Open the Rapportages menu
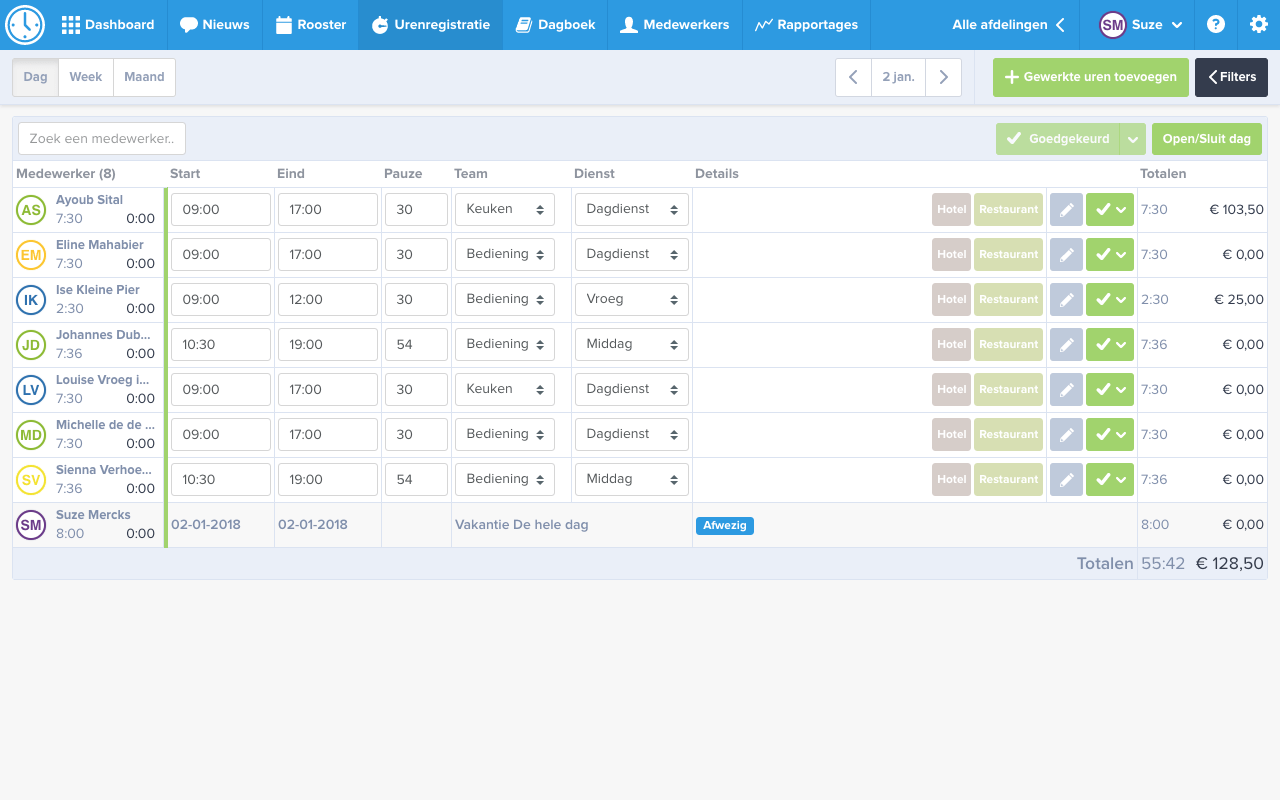The width and height of the screenshot is (1280, 800). pyautogui.click(x=807, y=25)
